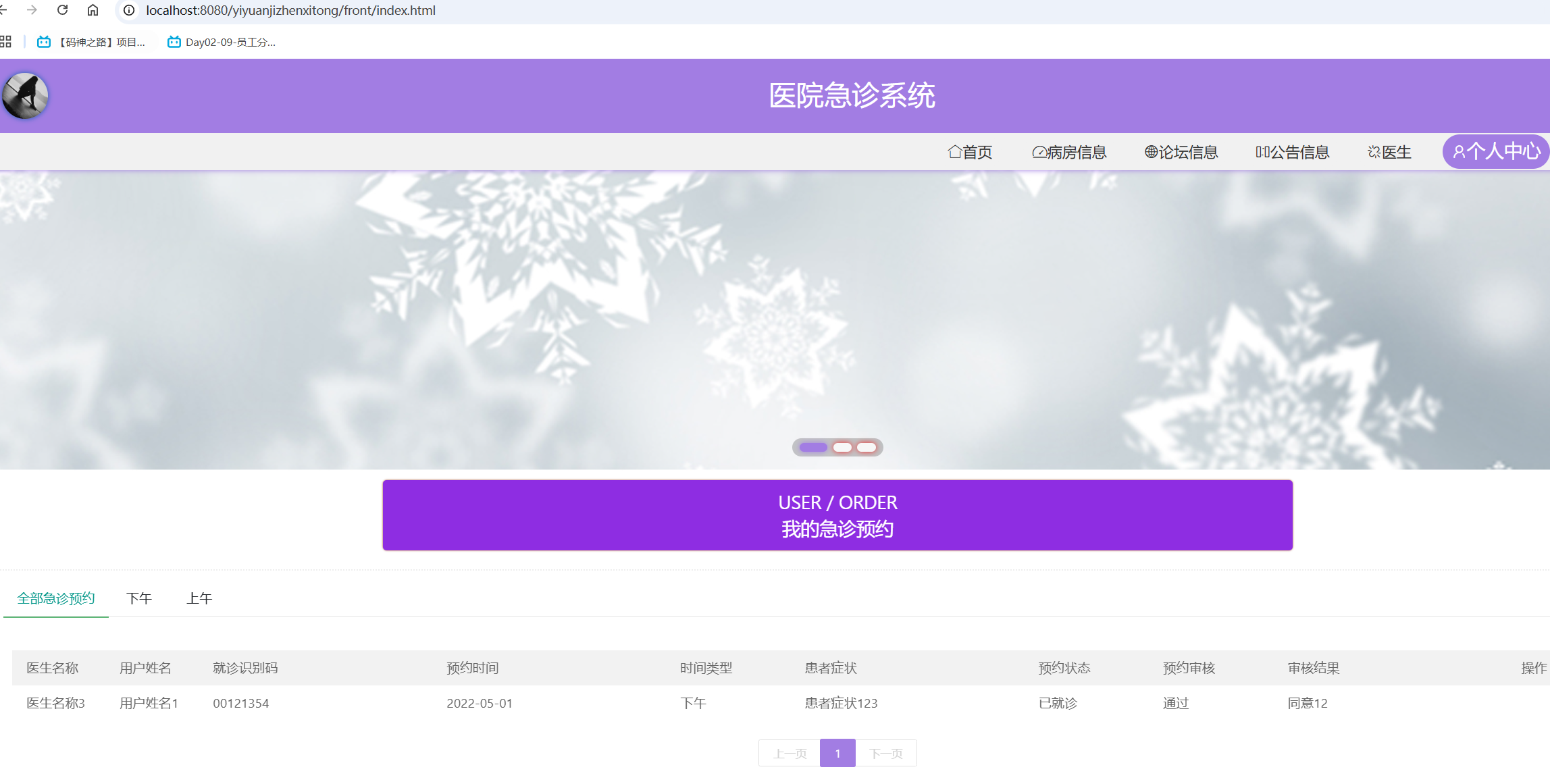Switch to the 上午 tab

[199, 598]
